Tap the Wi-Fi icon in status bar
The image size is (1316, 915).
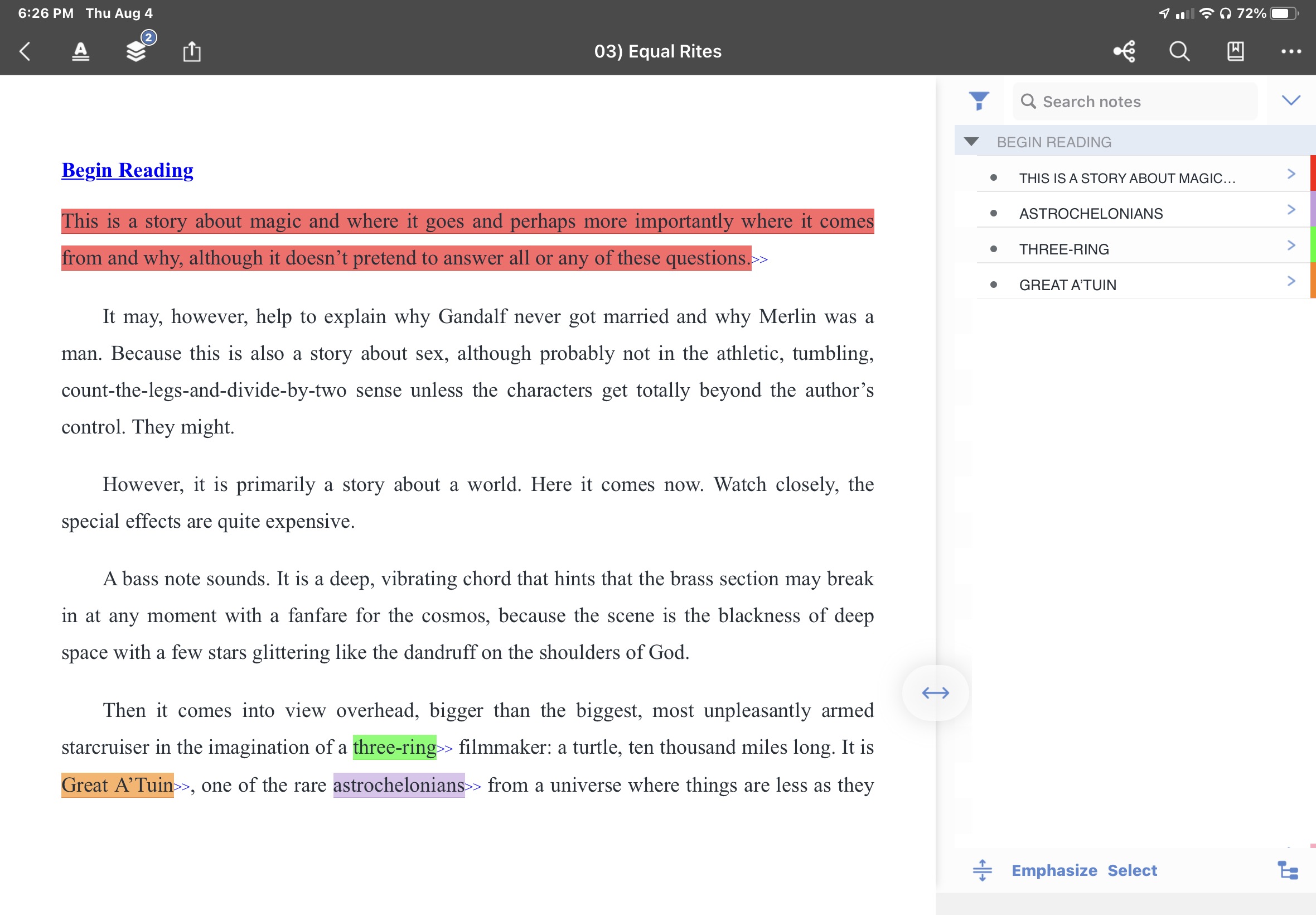[x=1206, y=13]
